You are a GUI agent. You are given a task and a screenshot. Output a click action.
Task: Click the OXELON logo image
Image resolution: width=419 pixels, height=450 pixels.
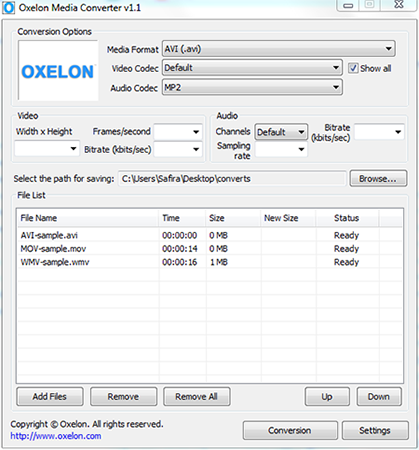click(x=58, y=71)
